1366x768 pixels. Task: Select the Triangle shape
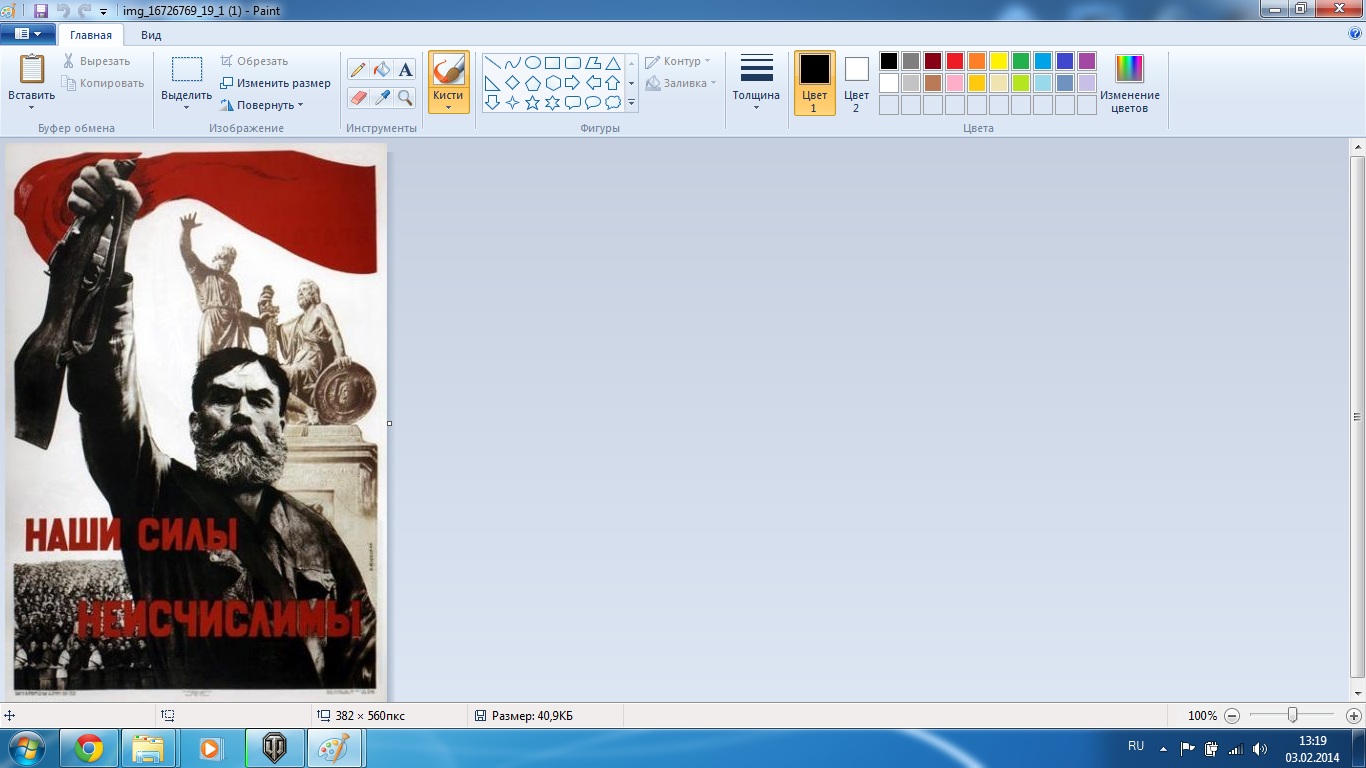(613, 63)
